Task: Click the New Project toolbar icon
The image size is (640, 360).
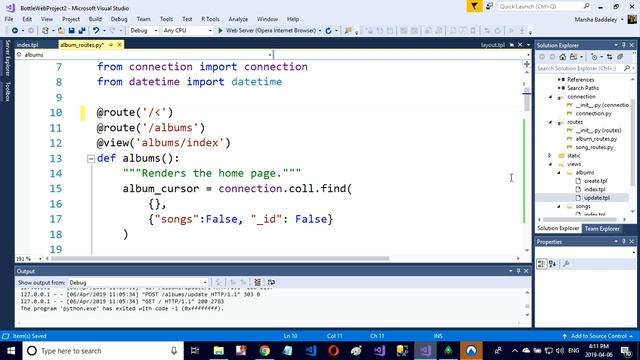Action: pyautogui.click(x=45, y=31)
